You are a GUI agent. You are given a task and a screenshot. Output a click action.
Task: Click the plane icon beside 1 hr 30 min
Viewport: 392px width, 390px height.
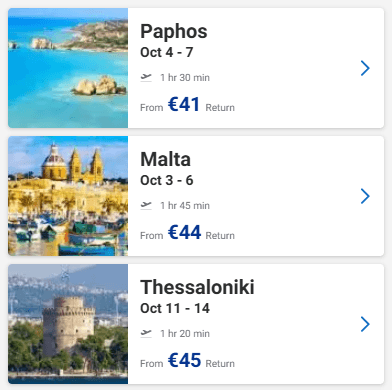click(x=146, y=78)
